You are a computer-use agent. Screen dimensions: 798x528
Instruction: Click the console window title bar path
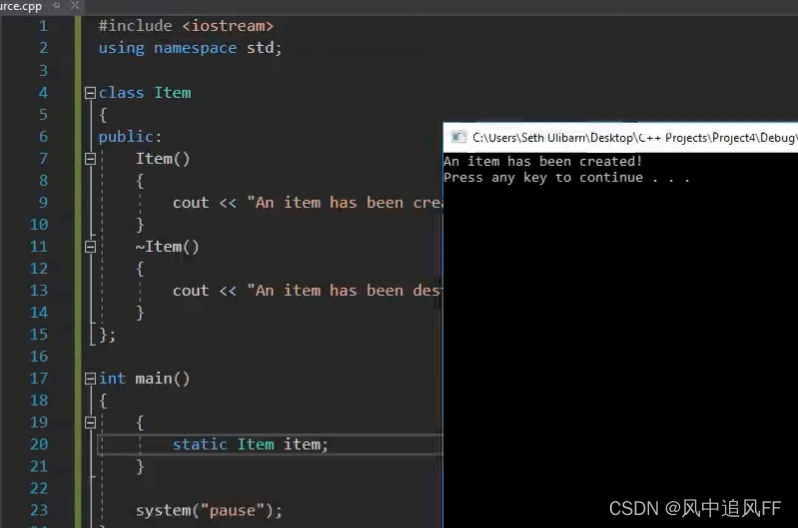(x=634, y=137)
